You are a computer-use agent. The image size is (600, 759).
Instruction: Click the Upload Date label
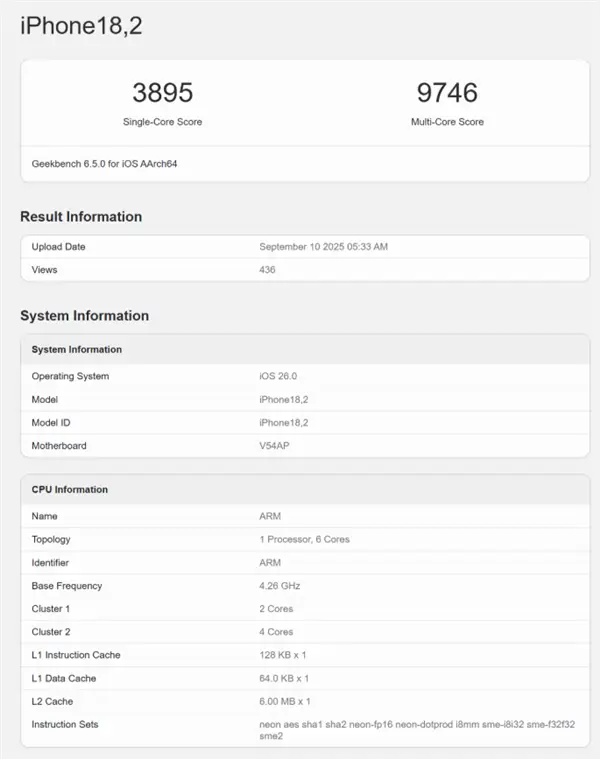coord(59,247)
